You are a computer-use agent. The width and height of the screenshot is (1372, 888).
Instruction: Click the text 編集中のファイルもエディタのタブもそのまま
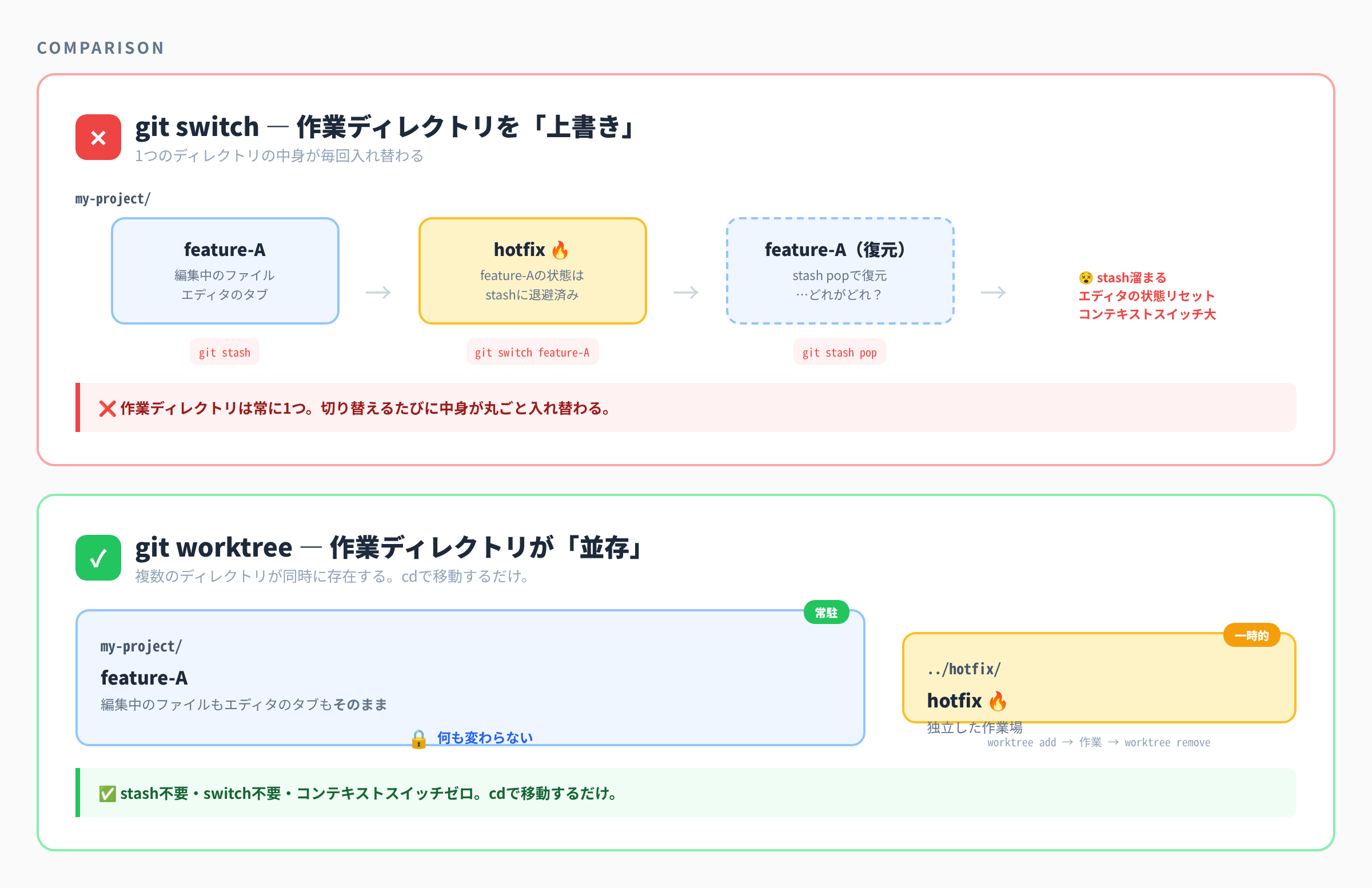click(x=244, y=704)
